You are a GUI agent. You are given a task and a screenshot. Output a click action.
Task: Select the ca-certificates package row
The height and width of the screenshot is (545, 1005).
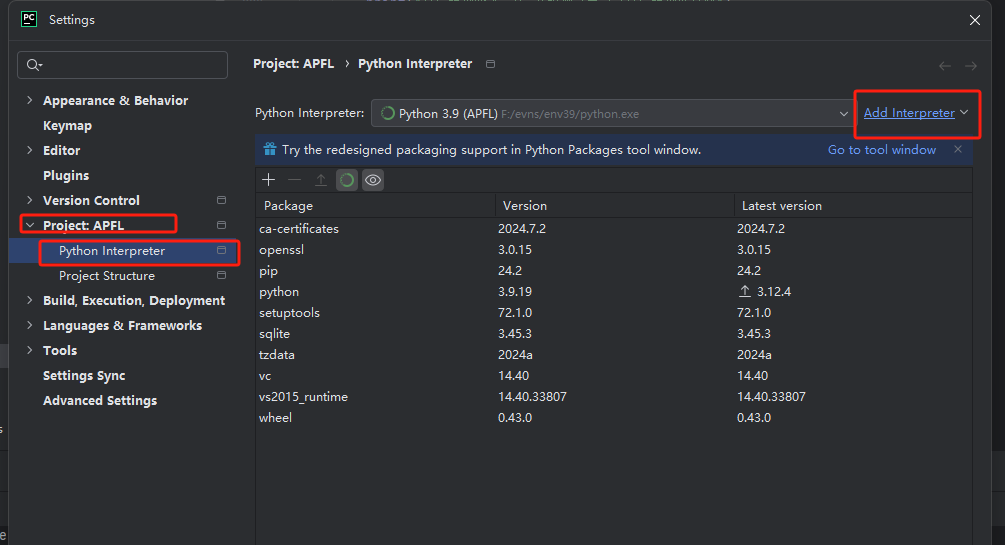[x=614, y=229]
